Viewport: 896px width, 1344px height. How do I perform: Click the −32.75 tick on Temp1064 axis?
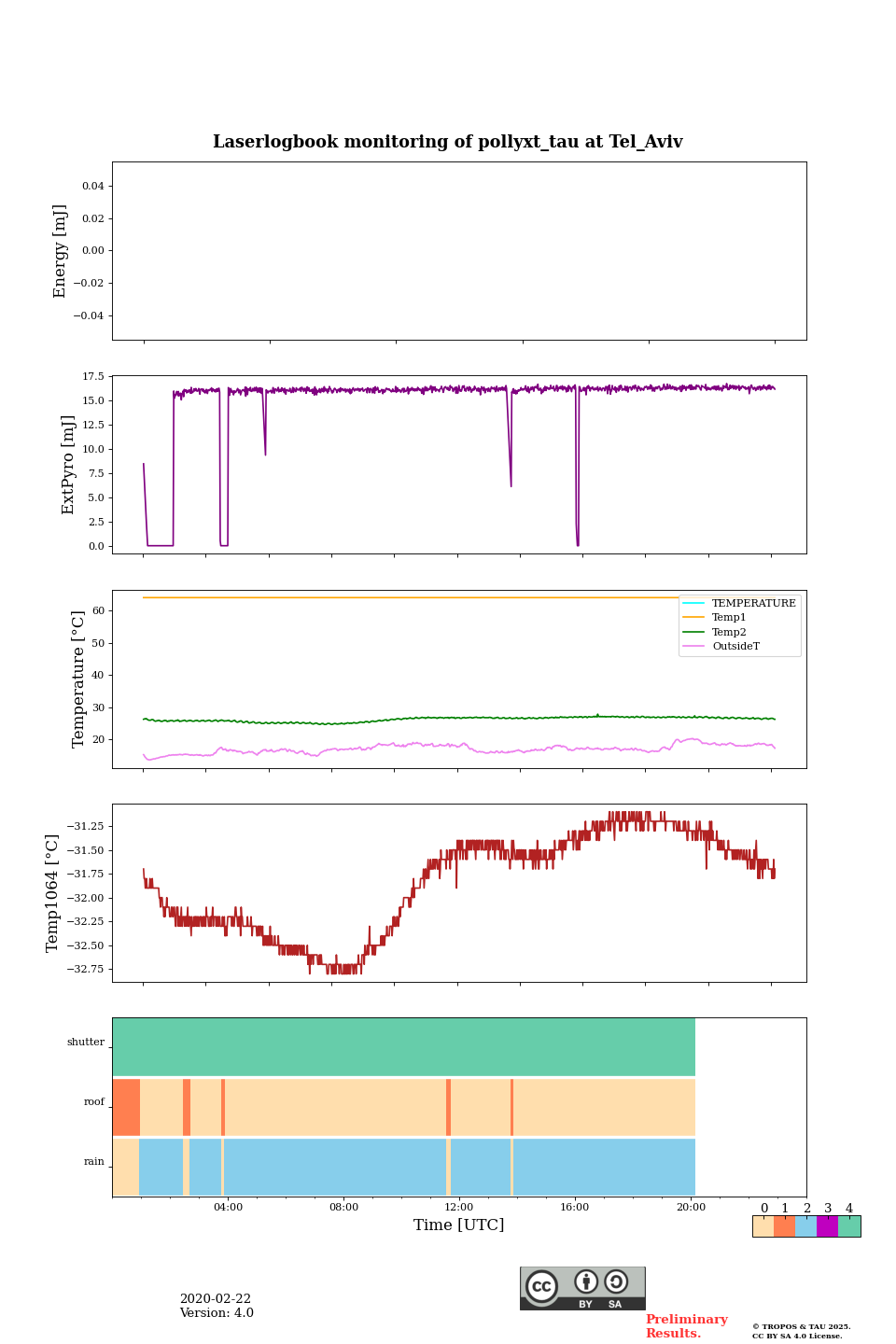[x=85, y=969]
